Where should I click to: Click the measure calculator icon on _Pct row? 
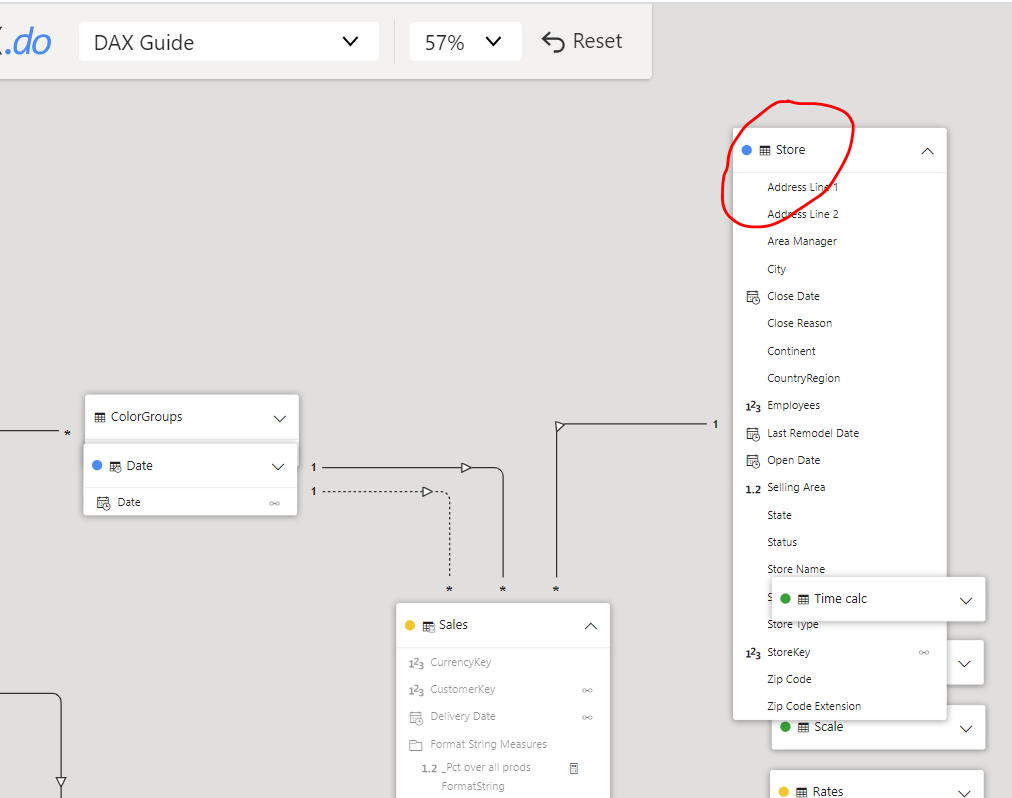pyautogui.click(x=574, y=768)
